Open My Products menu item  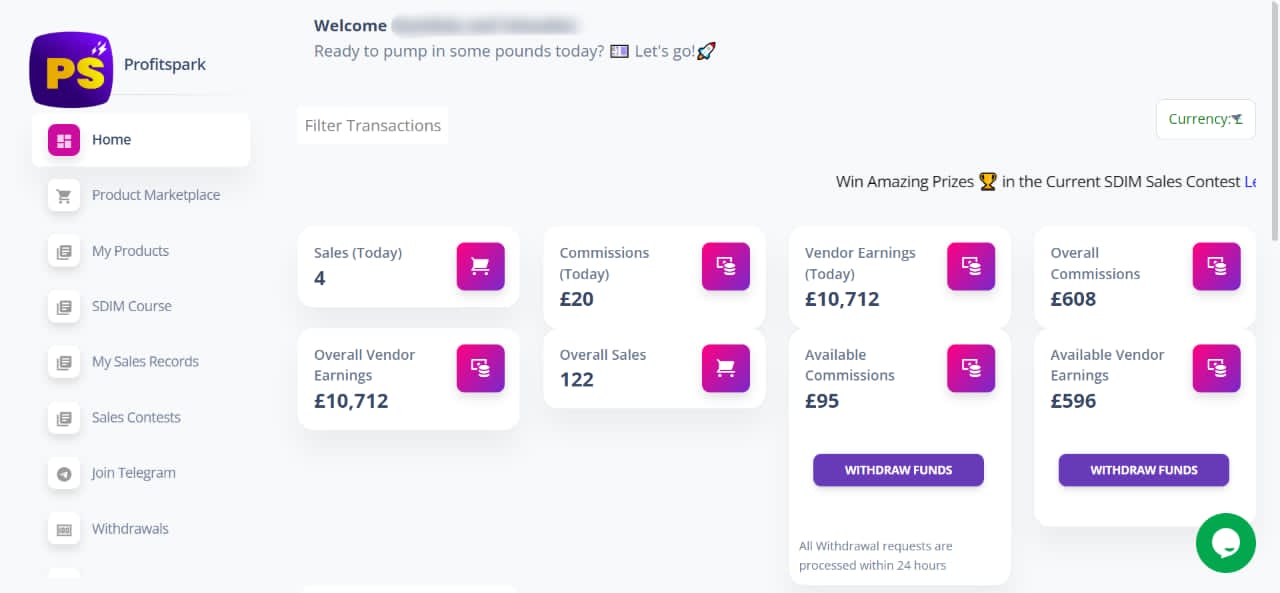pos(130,251)
